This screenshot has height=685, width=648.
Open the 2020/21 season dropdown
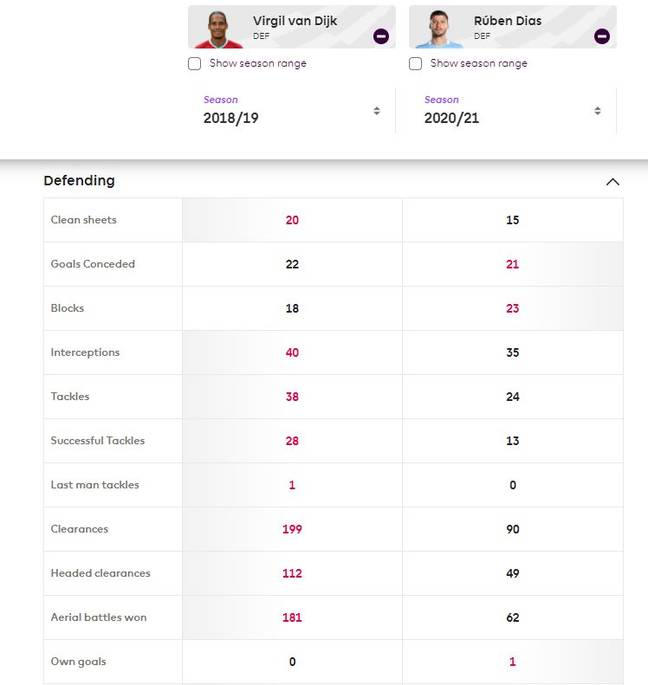coord(513,111)
